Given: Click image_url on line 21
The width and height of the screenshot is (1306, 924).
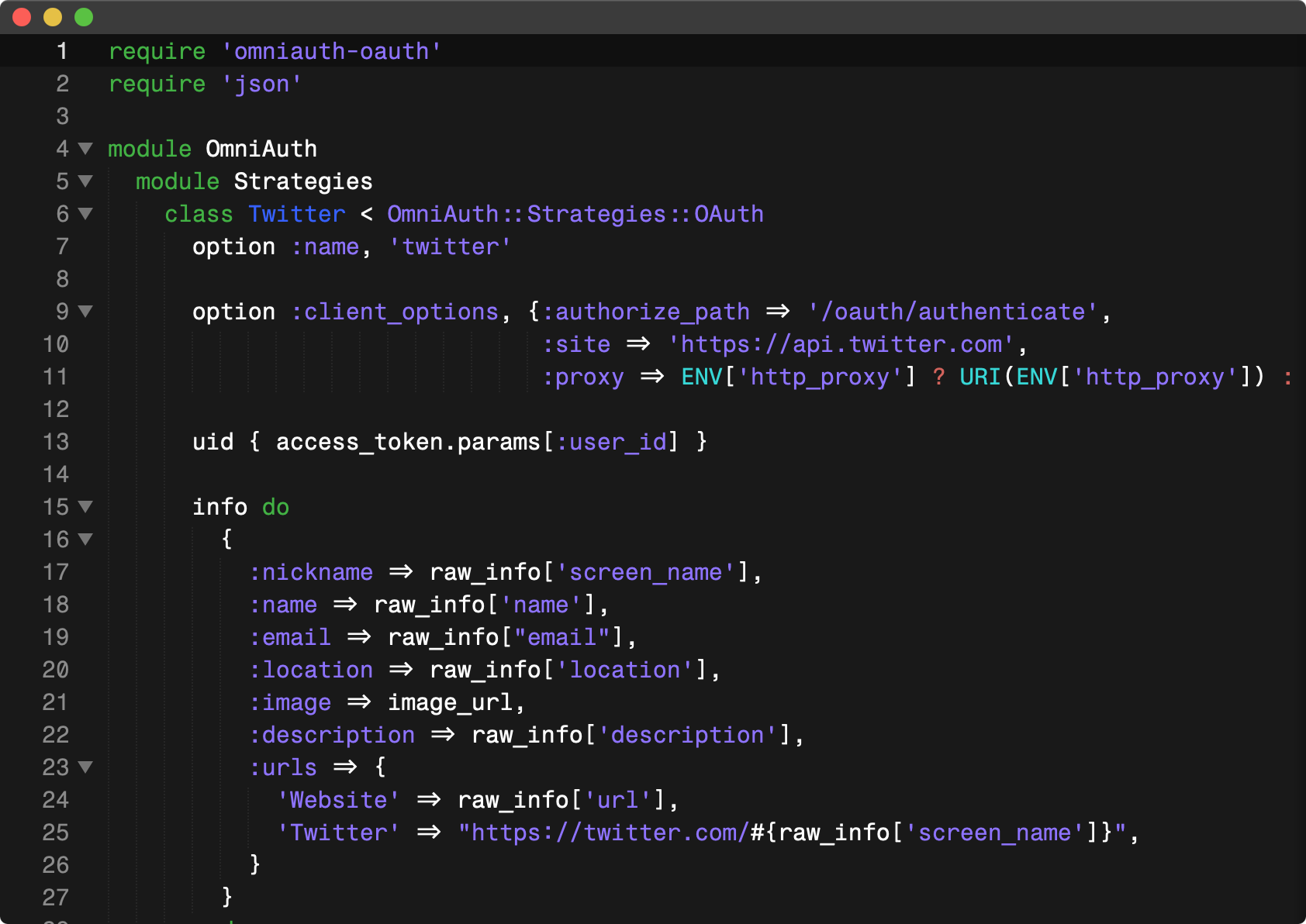Looking at the screenshot, I should tap(450, 702).
